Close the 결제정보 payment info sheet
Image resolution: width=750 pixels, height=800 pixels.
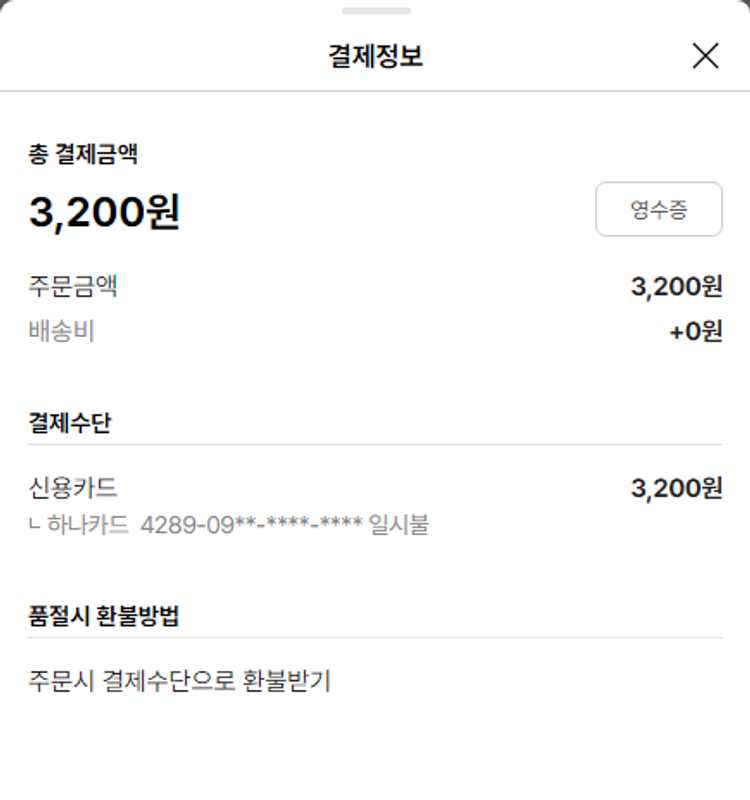pyautogui.click(x=705, y=56)
